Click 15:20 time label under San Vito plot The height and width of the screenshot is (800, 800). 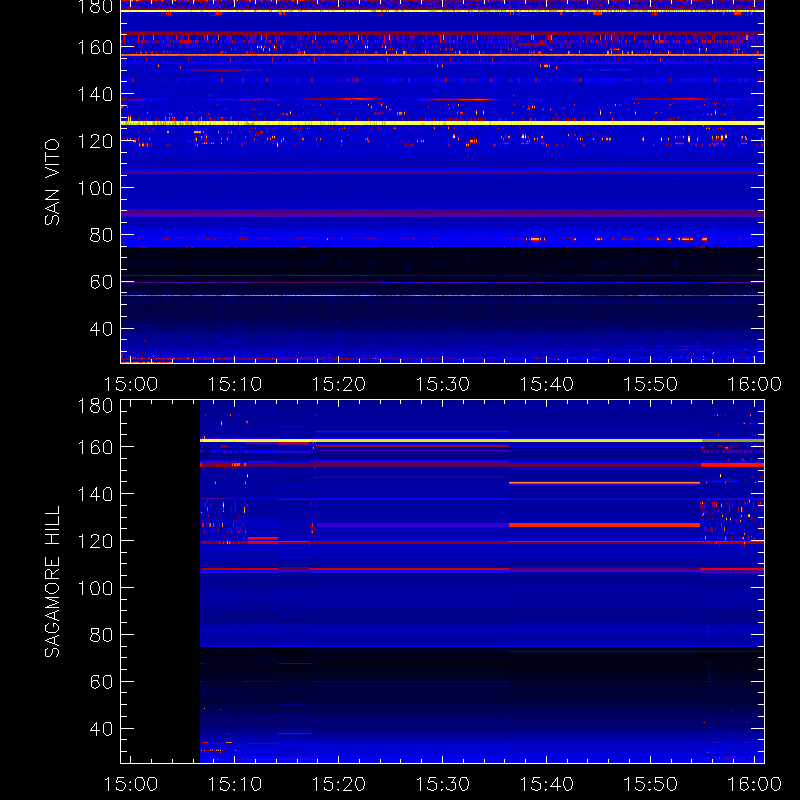click(x=339, y=384)
